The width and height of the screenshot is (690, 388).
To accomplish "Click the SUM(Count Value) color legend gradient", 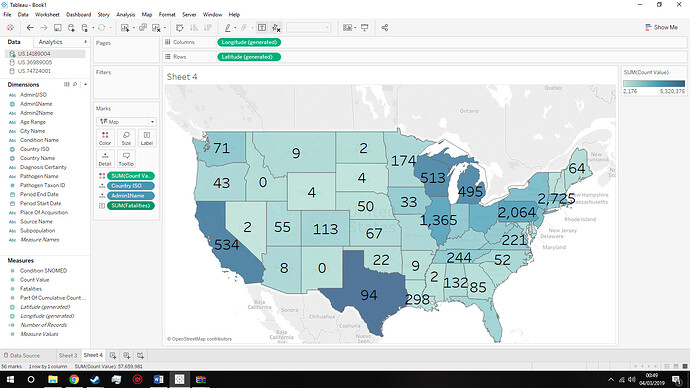I will coord(654,84).
